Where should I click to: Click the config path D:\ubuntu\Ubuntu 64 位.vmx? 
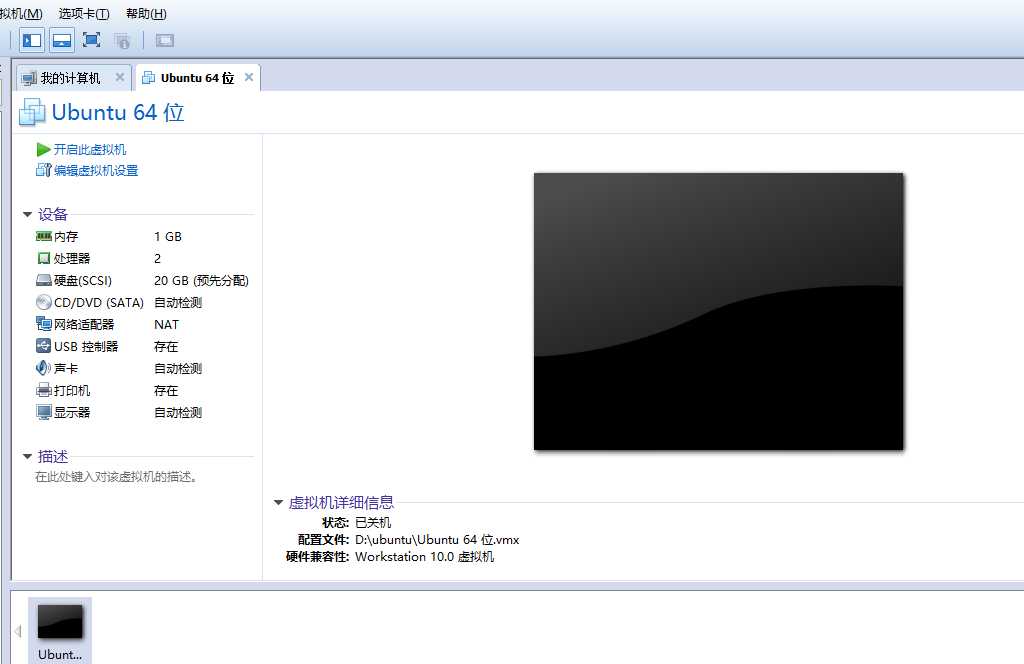click(x=437, y=540)
